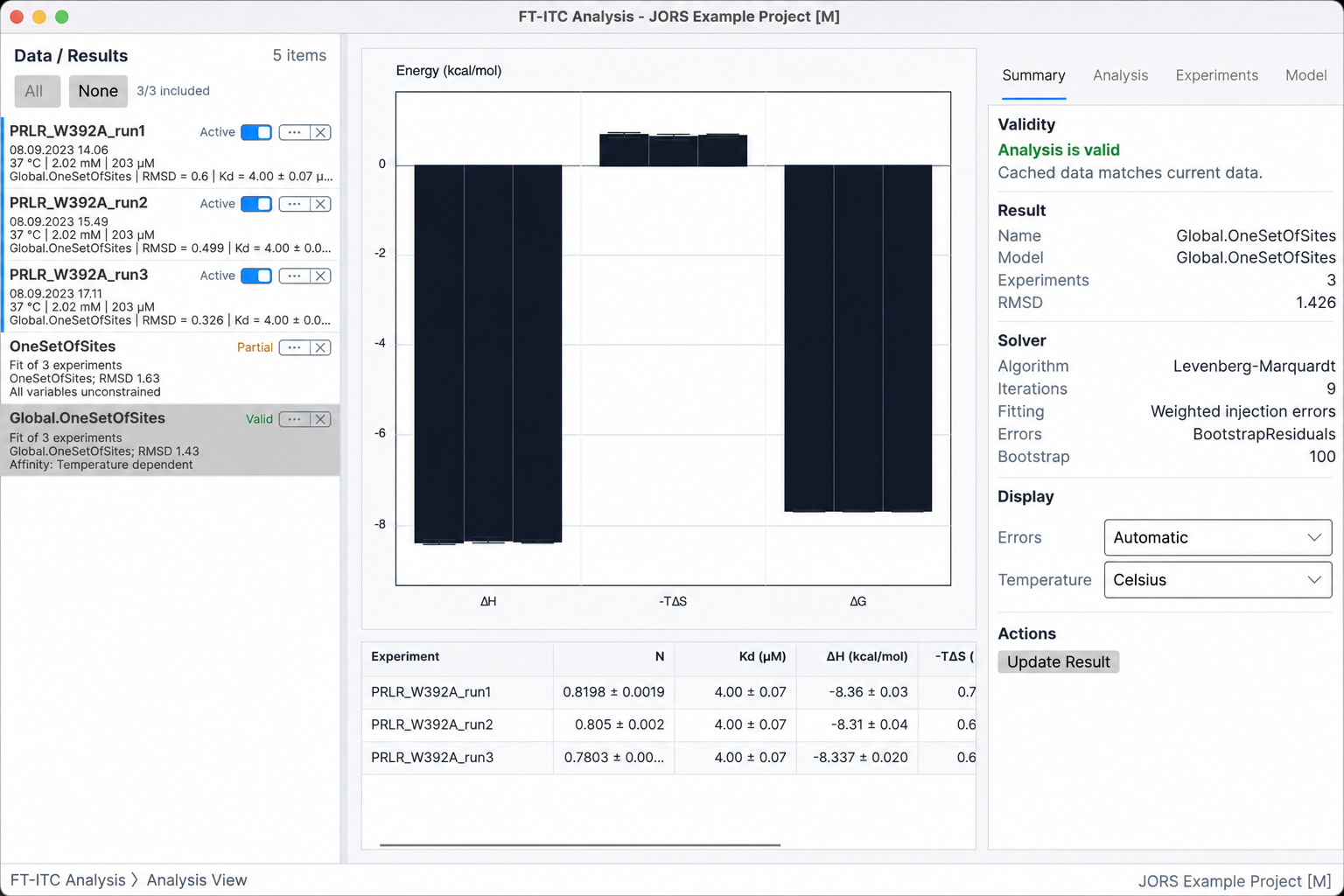Delete the Global.OneSetOfSites result via X
This screenshot has height=896, width=1344.
(321, 419)
